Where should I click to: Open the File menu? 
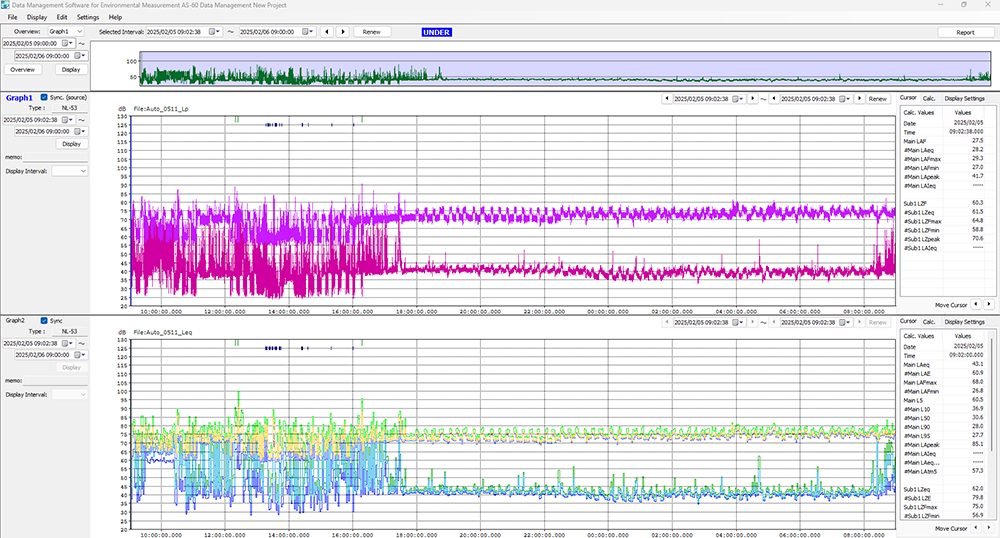[12, 17]
